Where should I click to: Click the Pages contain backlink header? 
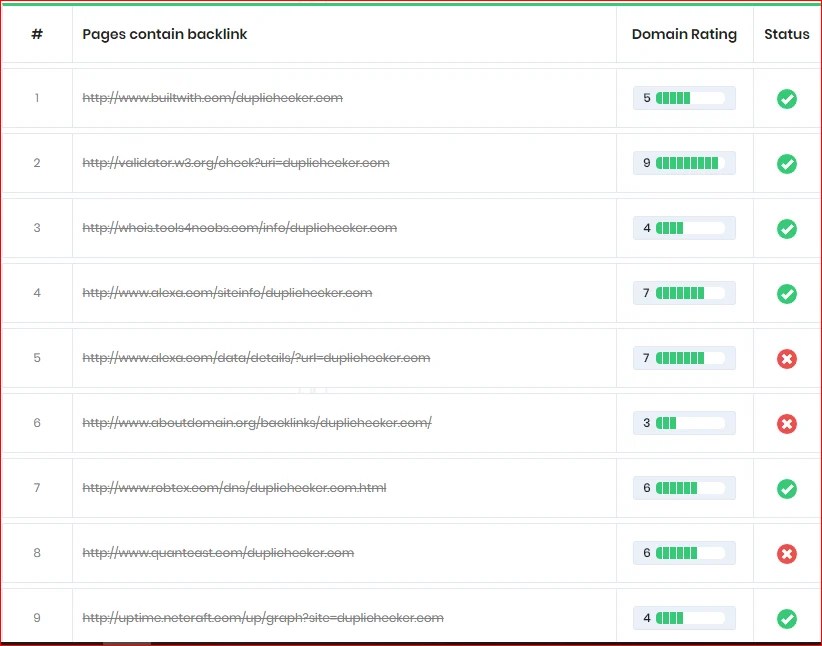point(164,34)
